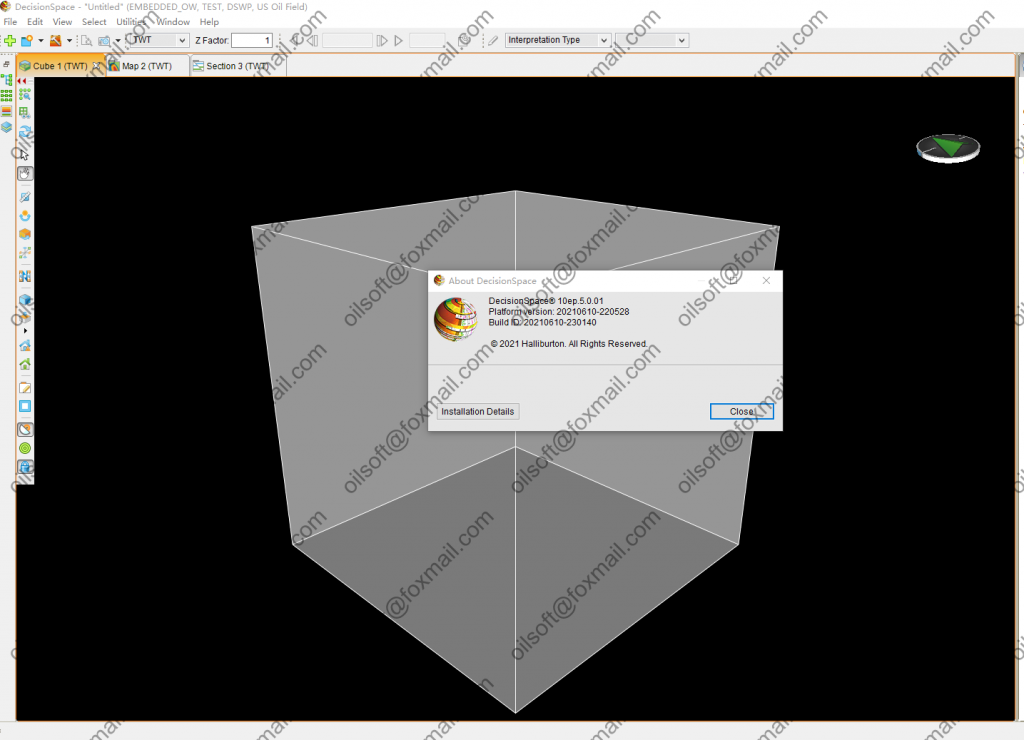
Task: Click the blue 3D cube icon
Action: click(x=25, y=300)
